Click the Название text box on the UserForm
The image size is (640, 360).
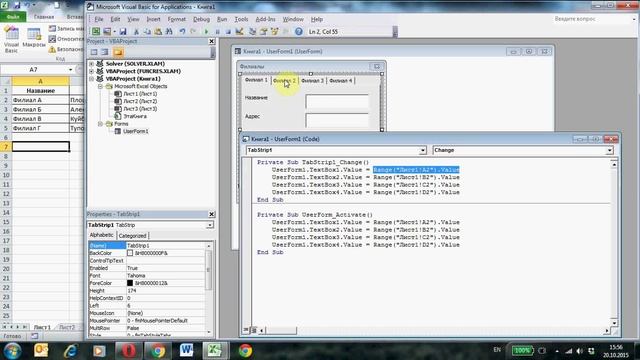[337, 101]
